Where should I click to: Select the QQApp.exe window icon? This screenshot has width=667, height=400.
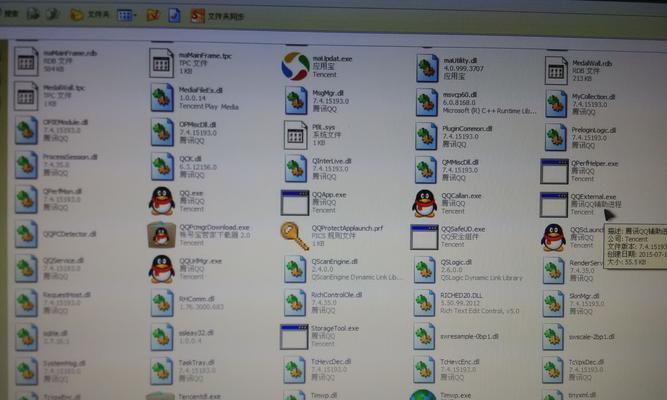pos(294,203)
